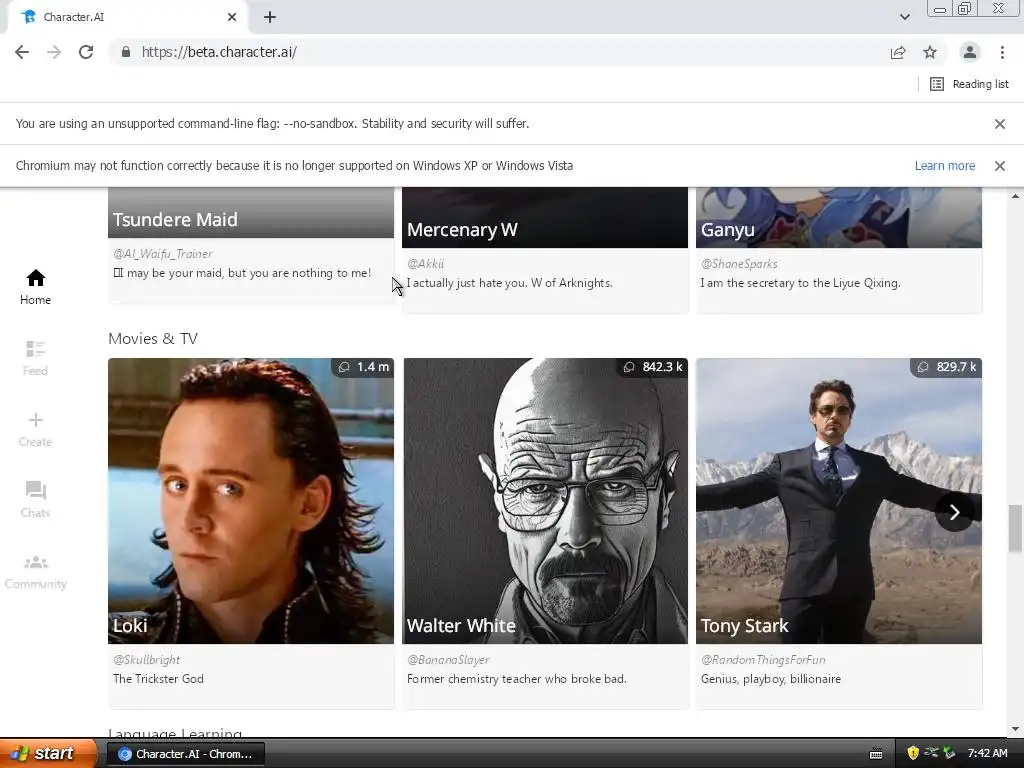Show next Movies & TV characters

954,513
